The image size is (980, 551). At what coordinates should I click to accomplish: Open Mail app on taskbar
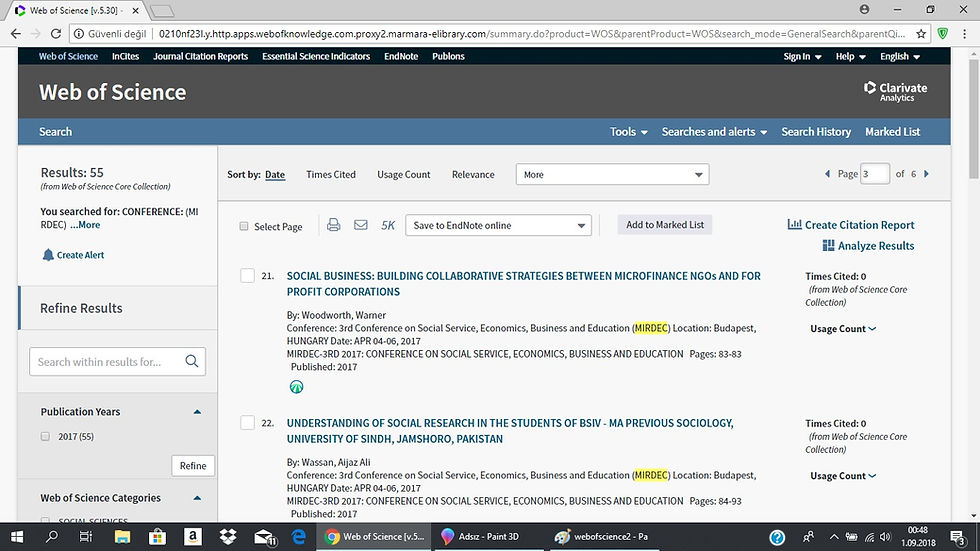pos(264,537)
